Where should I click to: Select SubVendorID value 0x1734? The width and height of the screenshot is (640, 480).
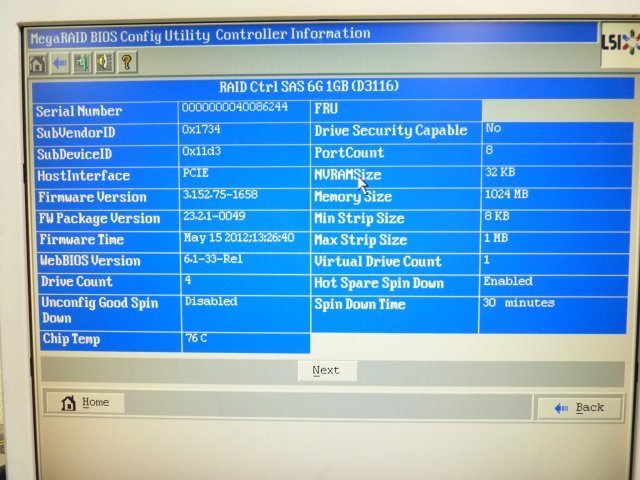coord(201,129)
